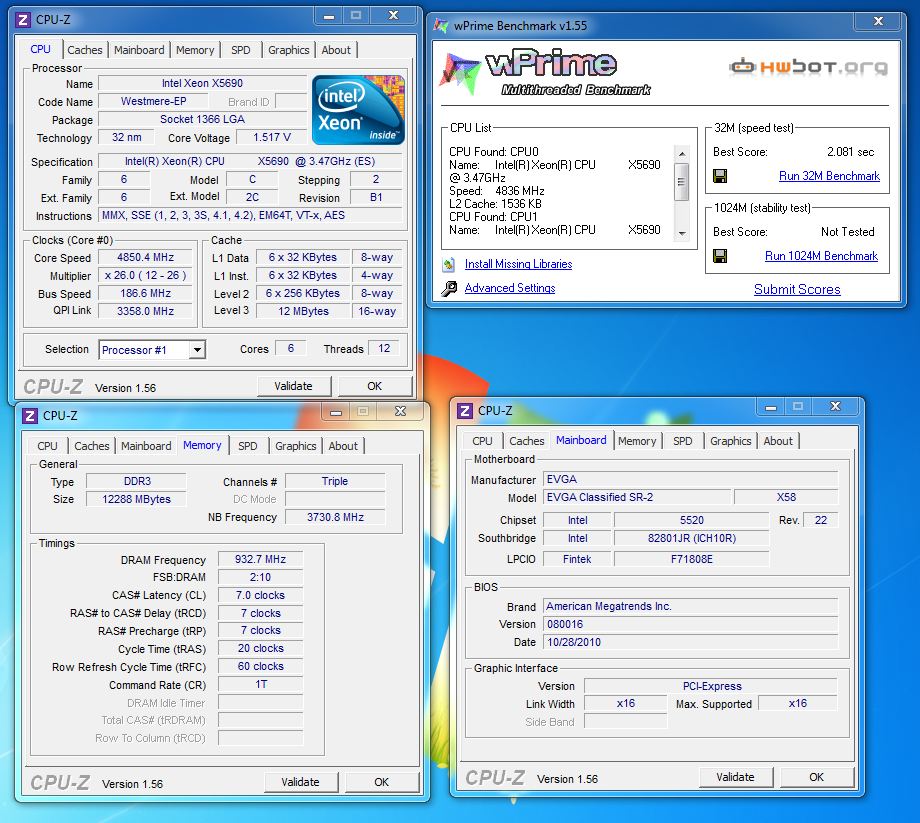920x823 pixels.
Task: Click the floppy save icon beside Run 32M Benchmark
Action: (720, 176)
